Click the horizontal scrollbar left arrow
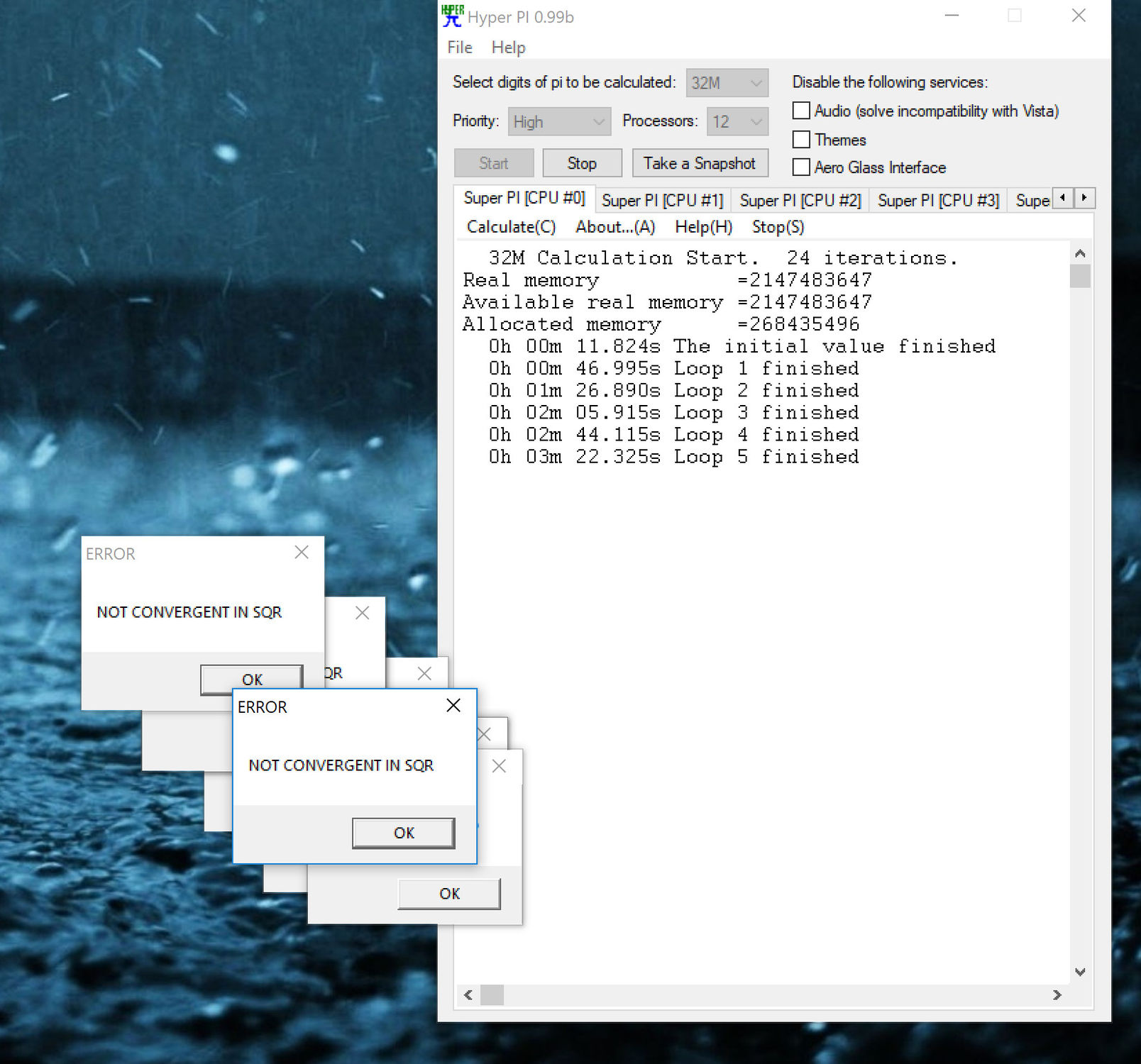 click(468, 995)
